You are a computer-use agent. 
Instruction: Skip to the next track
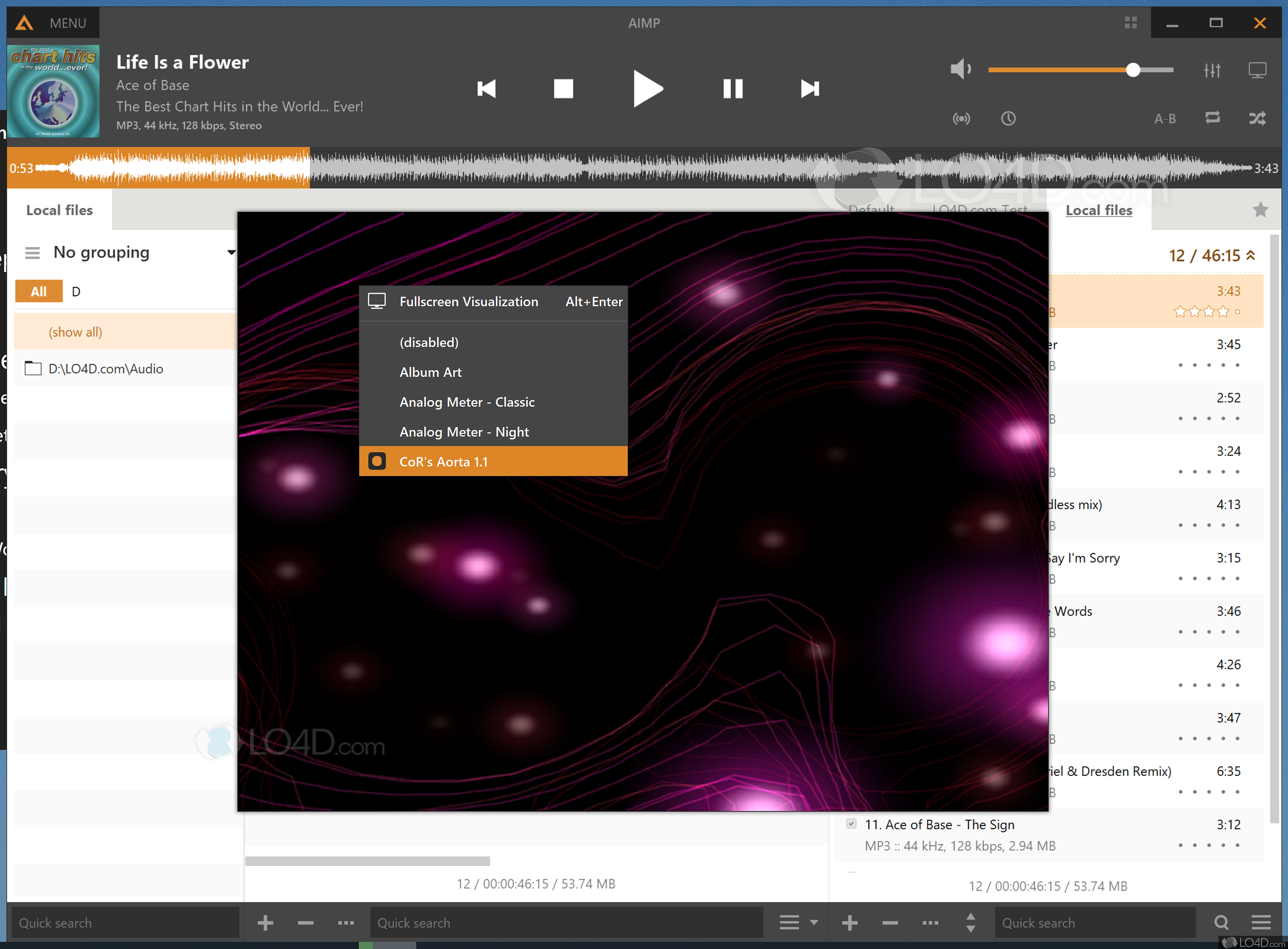coord(810,89)
